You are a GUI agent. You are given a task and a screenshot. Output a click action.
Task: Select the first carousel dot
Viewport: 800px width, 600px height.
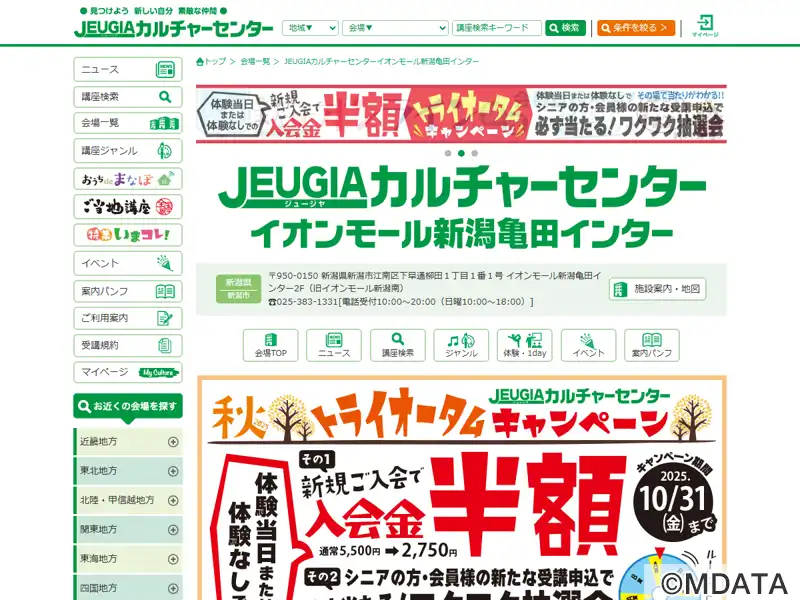tap(448, 153)
